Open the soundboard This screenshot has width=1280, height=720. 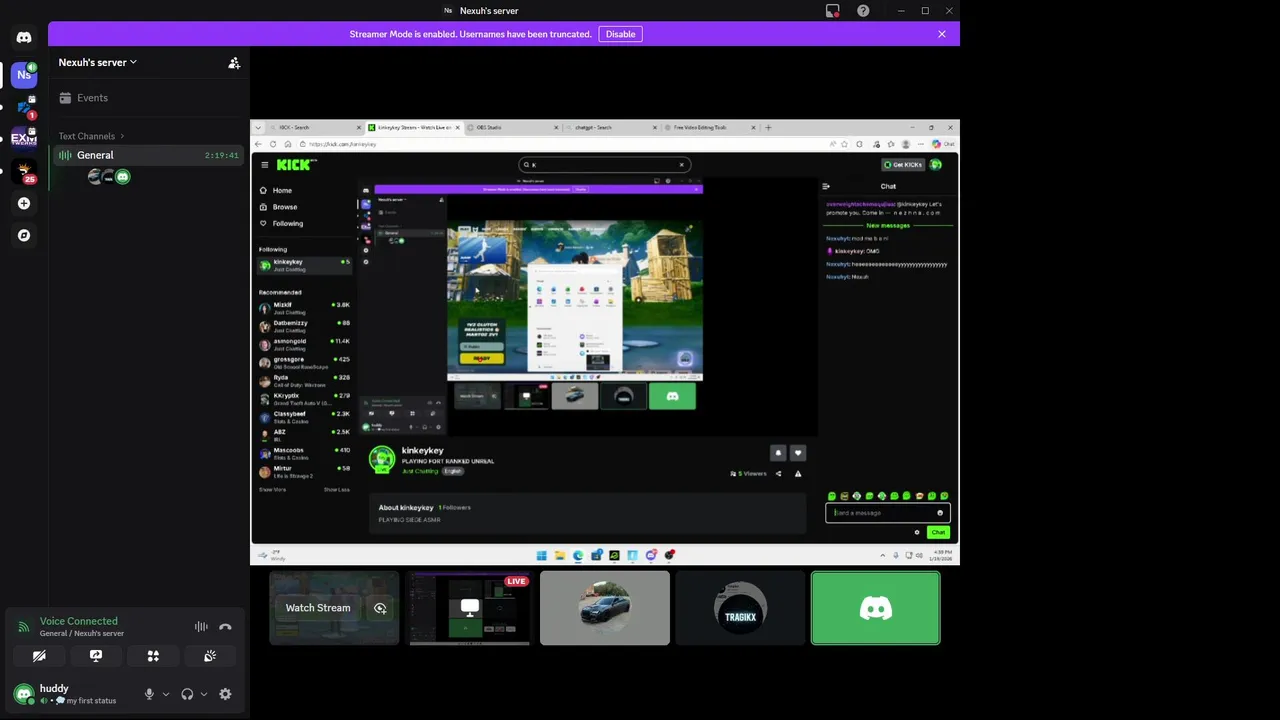(x=210, y=656)
